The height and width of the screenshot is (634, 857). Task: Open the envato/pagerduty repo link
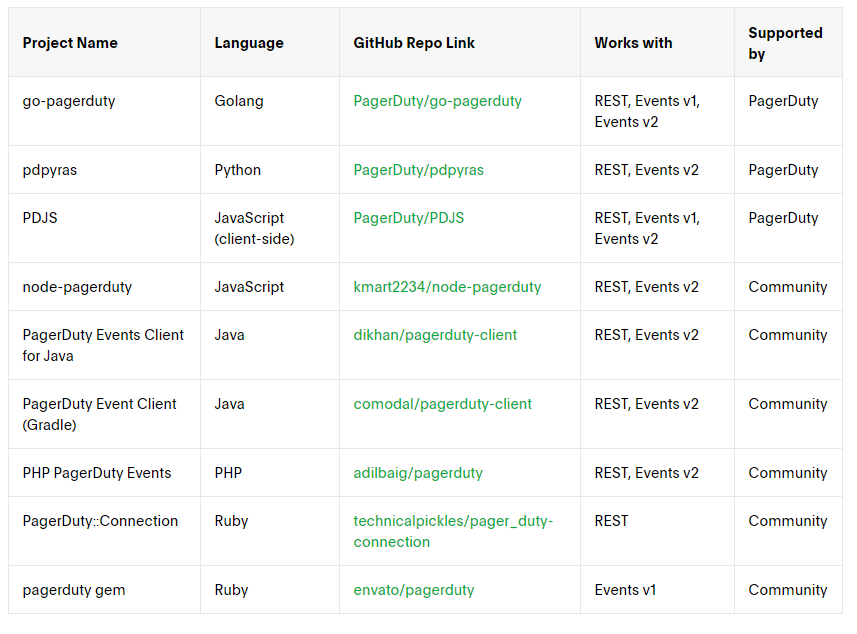pyautogui.click(x=414, y=590)
